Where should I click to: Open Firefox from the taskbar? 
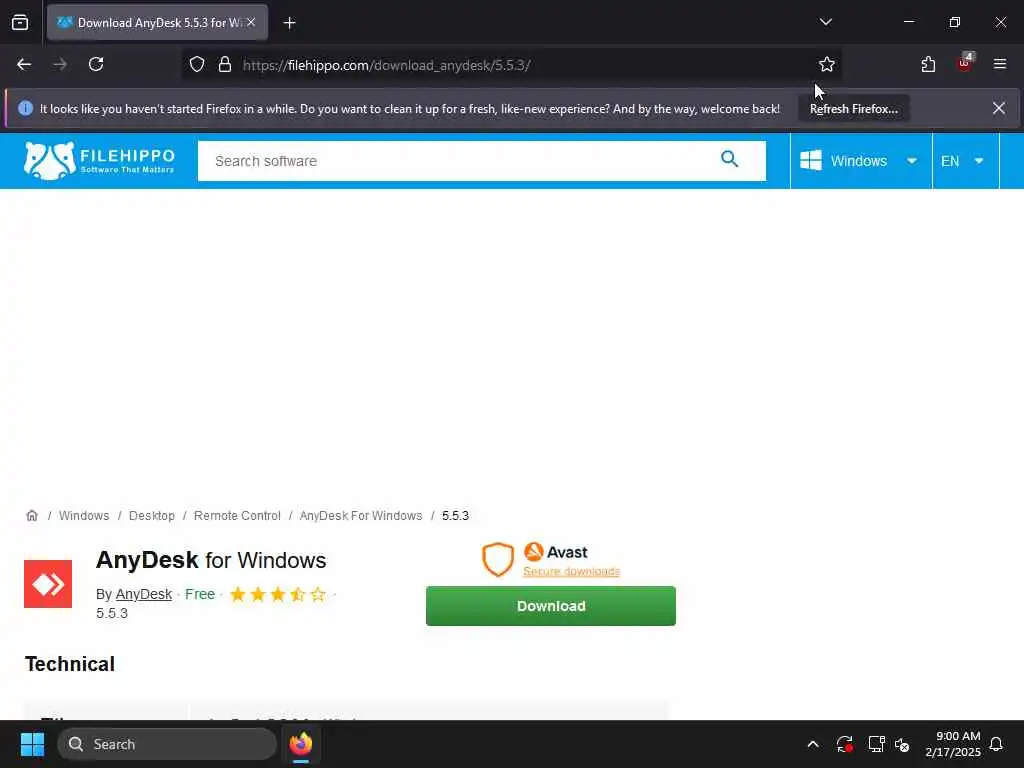pyautogui.click(x=301, y=744)
